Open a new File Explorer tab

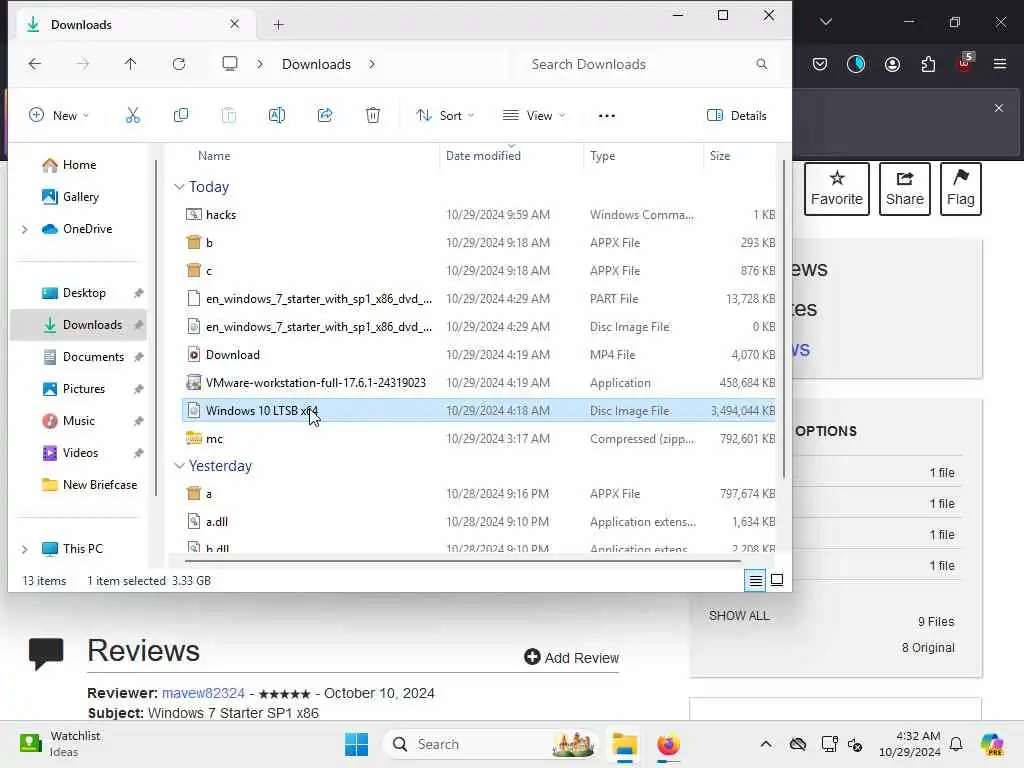(x=278, y=25)
